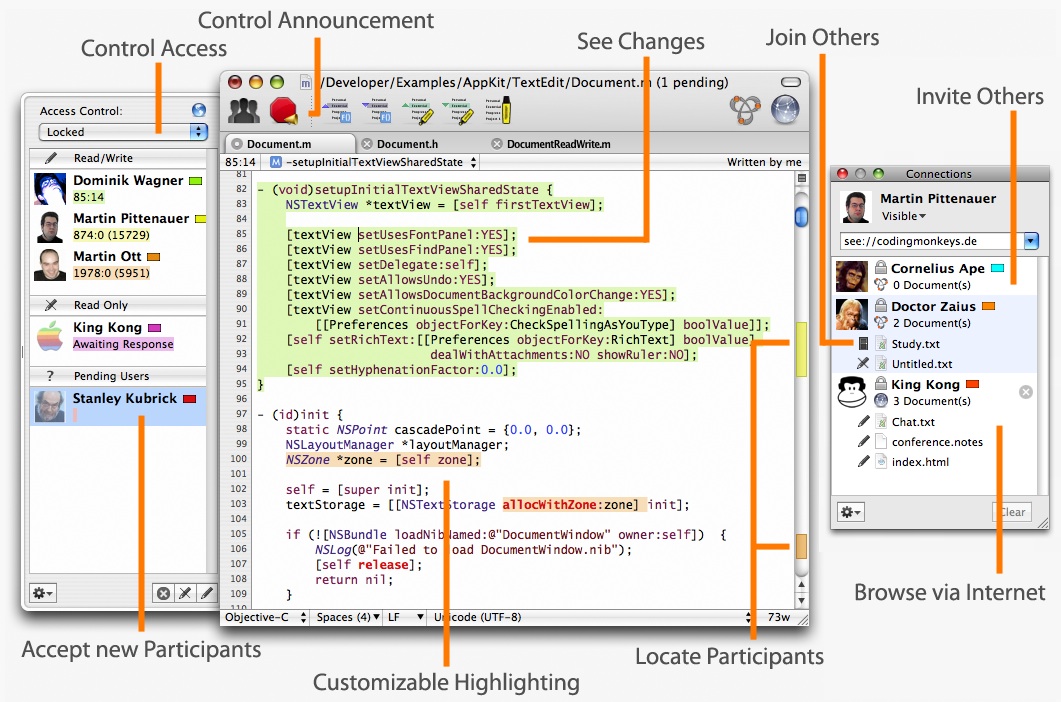The height and width of the screenshot is (702, 1061).
Task: Click the lock icon beside King Kong in Connections
Action: (880, 383)
